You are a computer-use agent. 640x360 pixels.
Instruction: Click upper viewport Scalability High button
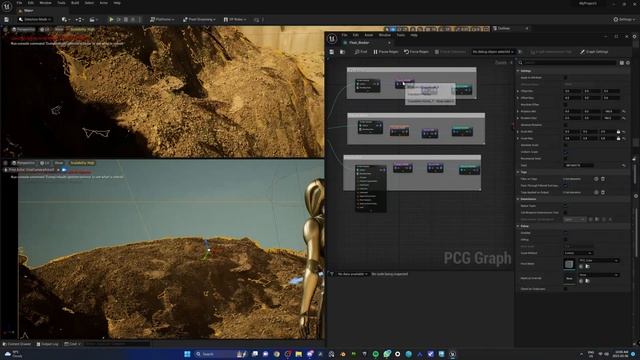click(82, 29)
